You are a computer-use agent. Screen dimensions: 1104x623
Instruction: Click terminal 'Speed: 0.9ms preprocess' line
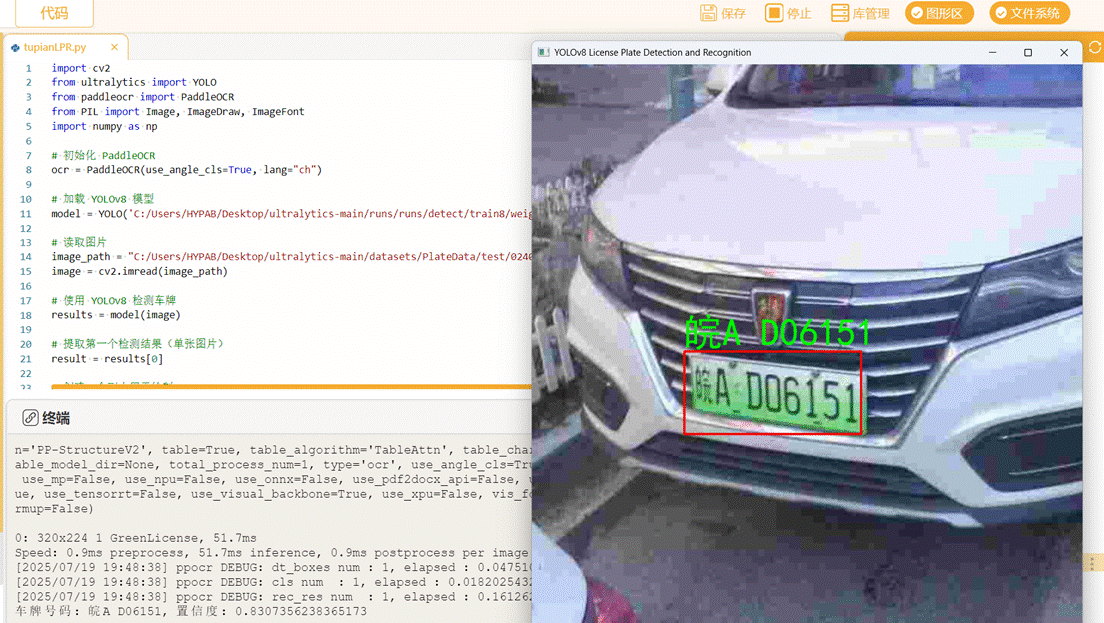pos(272,553)
